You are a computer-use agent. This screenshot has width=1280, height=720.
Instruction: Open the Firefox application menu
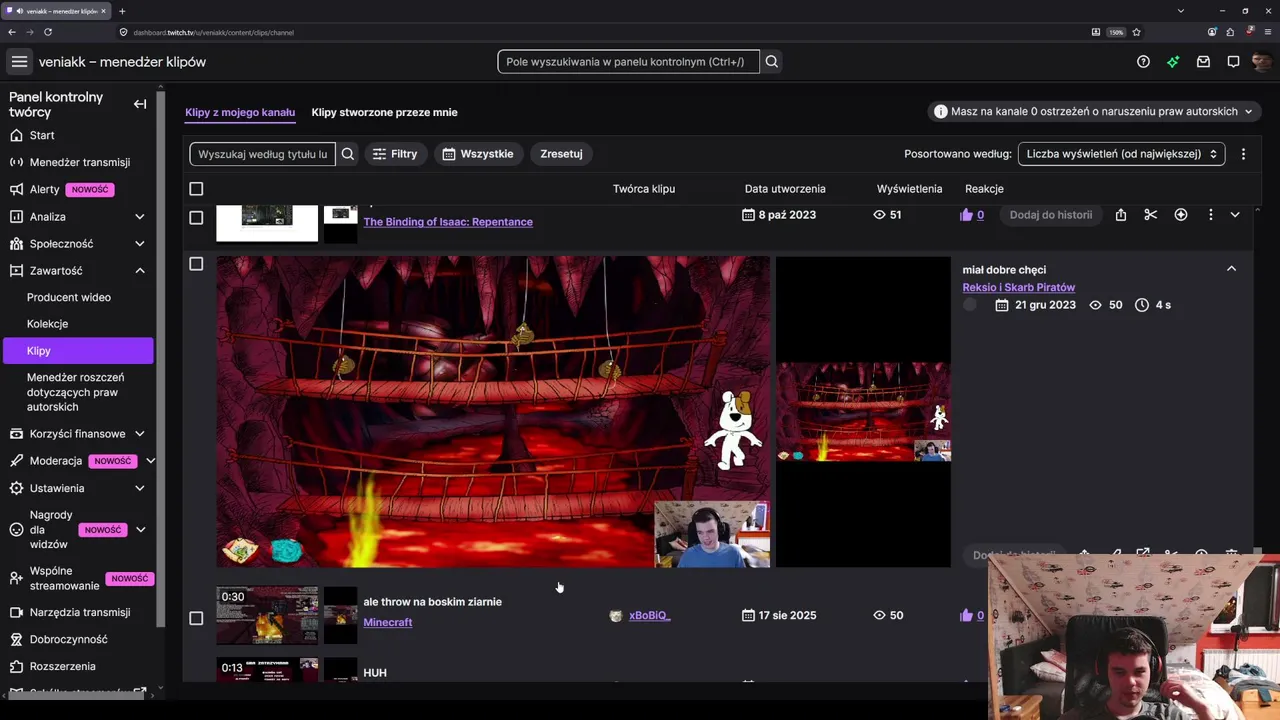click(1268, 32)
